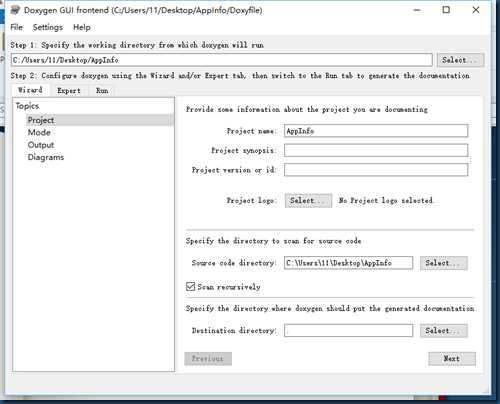Maximize the Doxygen window
Screen dimensions: 500x404
446,10
